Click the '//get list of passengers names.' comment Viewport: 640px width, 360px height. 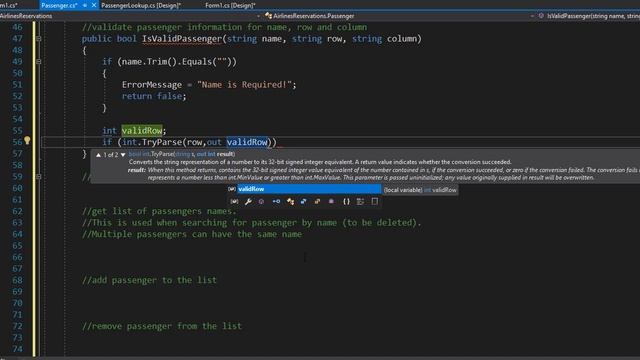click(x=159, y=211)
